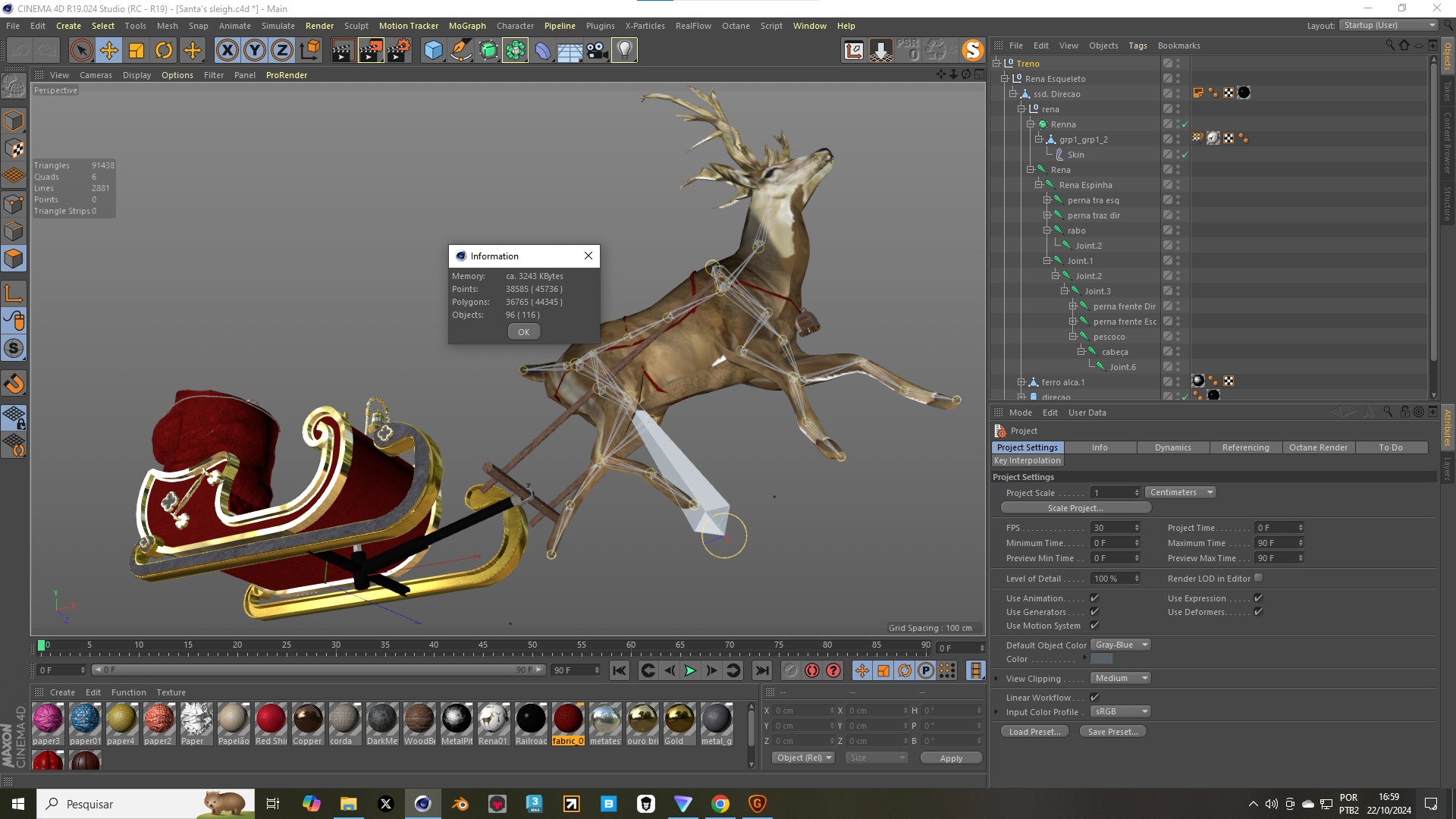Toggle Use Deformers checkbox

[1258, 612]
